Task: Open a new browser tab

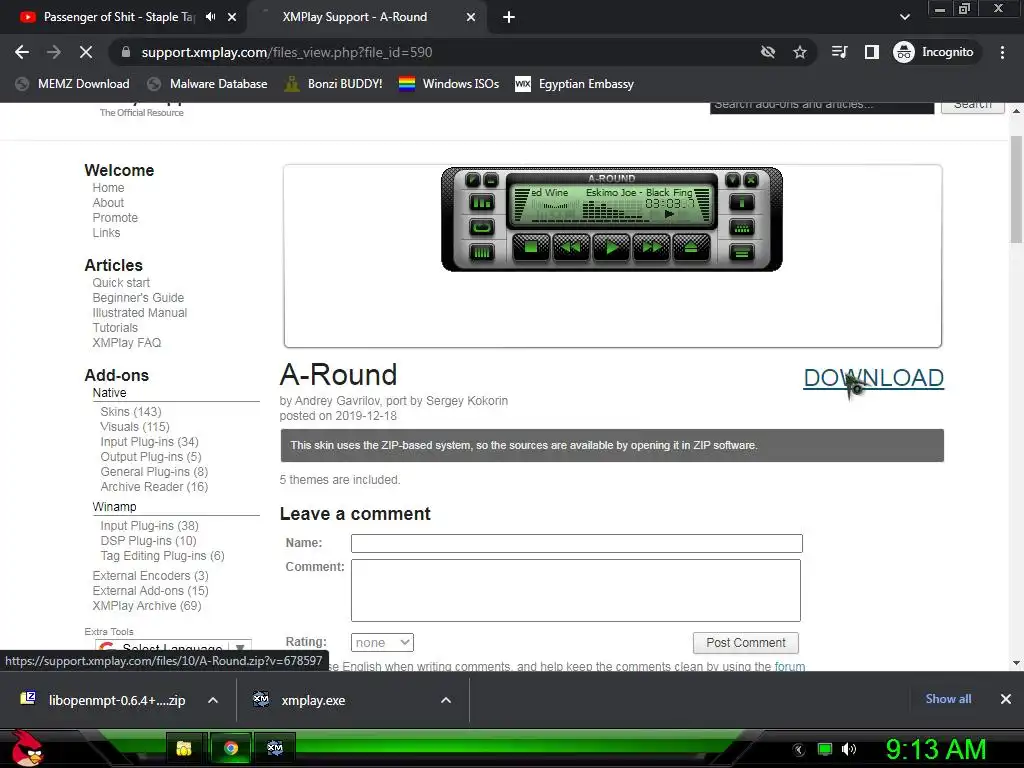Action: tap(509, 17)
